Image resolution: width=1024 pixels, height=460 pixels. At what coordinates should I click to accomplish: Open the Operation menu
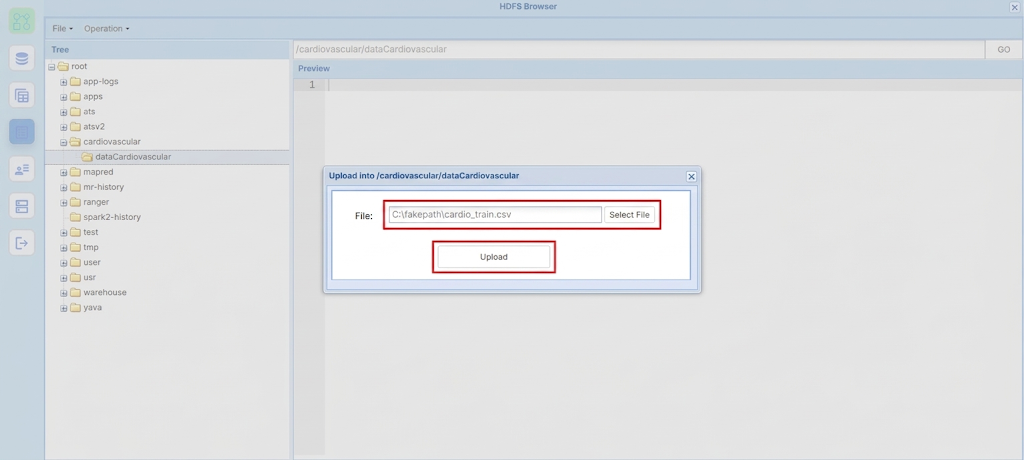(106, 29)
